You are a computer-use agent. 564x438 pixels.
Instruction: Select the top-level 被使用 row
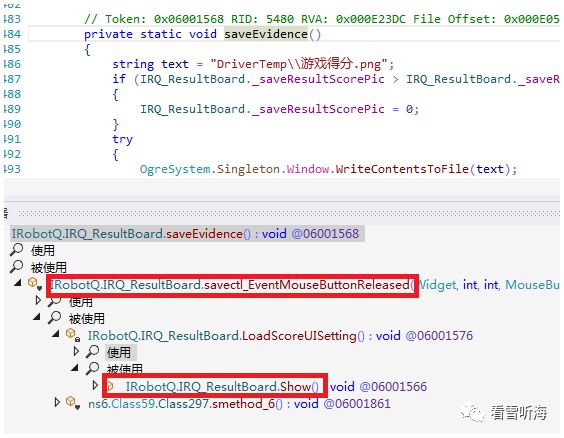(x=49, y=267)
